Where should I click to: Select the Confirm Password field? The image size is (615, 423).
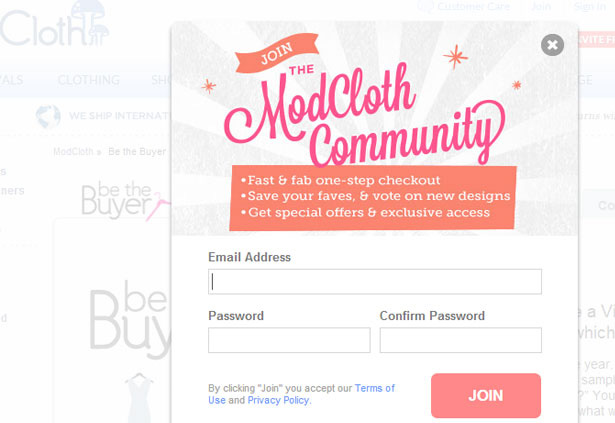(460, 341)
